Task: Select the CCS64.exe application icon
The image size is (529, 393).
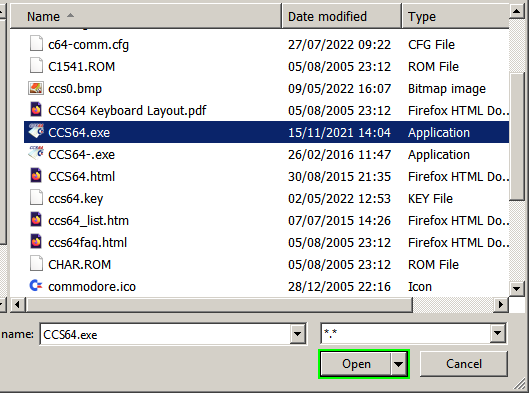Action: [x=36, y=132]
